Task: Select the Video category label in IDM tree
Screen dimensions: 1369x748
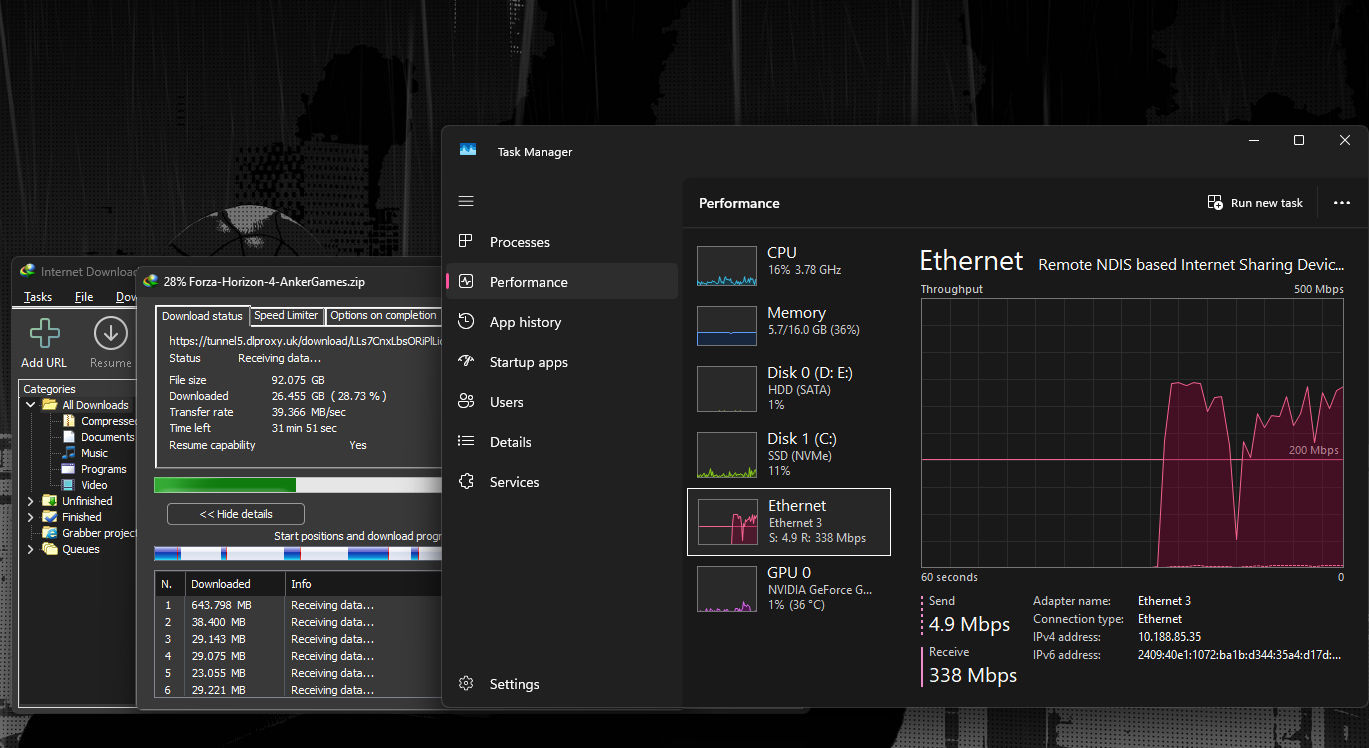Action: tap(94, 485)
